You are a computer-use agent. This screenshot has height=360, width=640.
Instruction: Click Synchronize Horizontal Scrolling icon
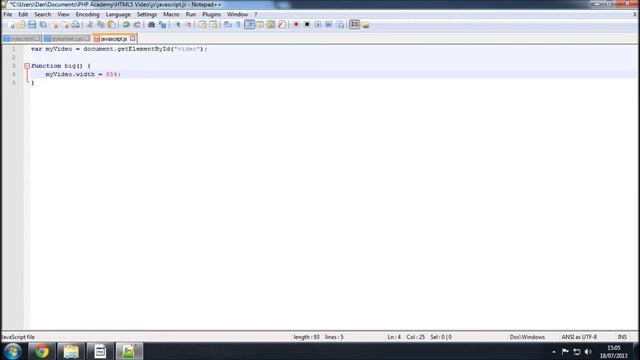tap(213, 25)
